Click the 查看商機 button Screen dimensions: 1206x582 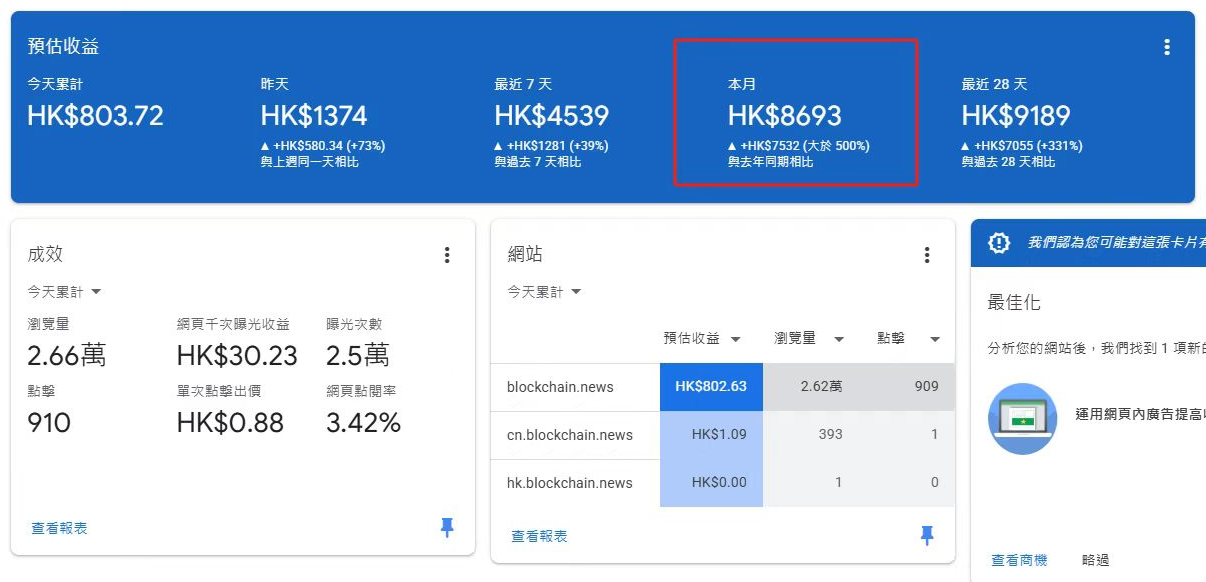(1019, 560)
